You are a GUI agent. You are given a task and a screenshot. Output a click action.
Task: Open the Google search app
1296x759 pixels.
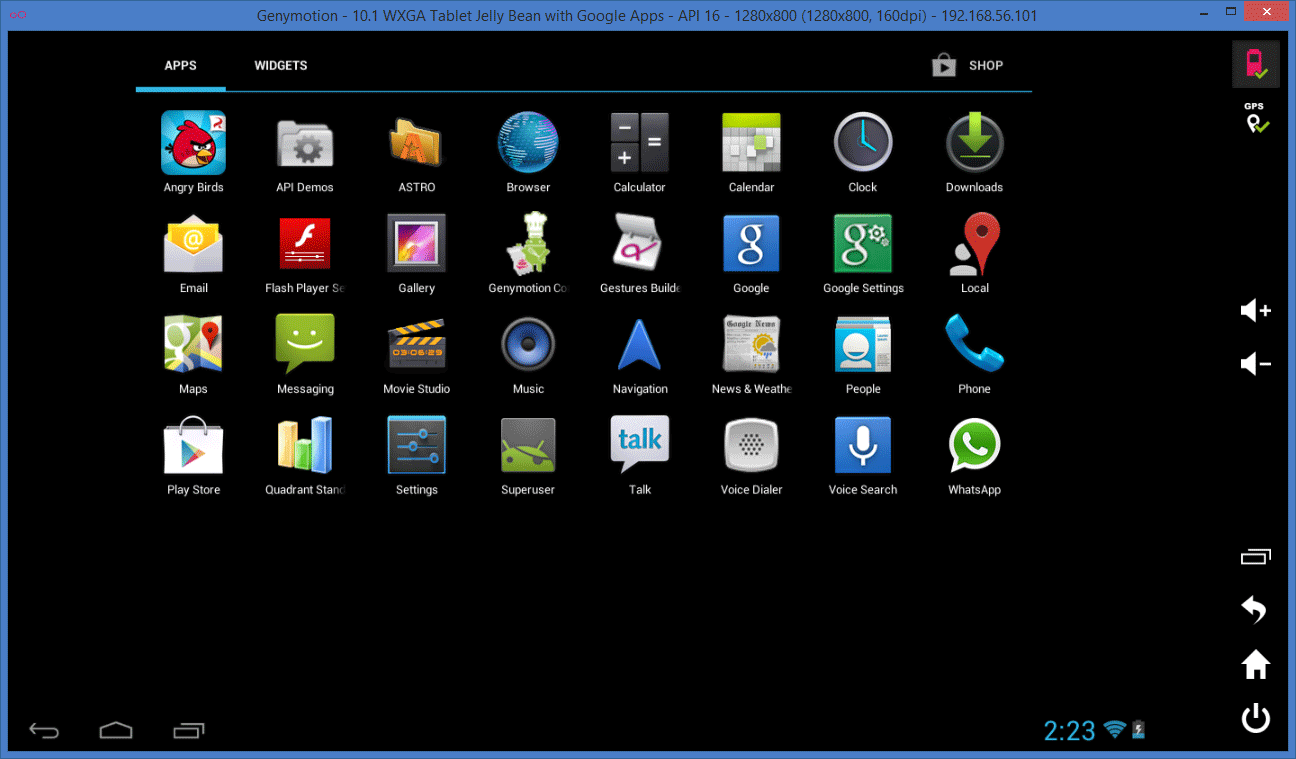click(x=751, y=244)
